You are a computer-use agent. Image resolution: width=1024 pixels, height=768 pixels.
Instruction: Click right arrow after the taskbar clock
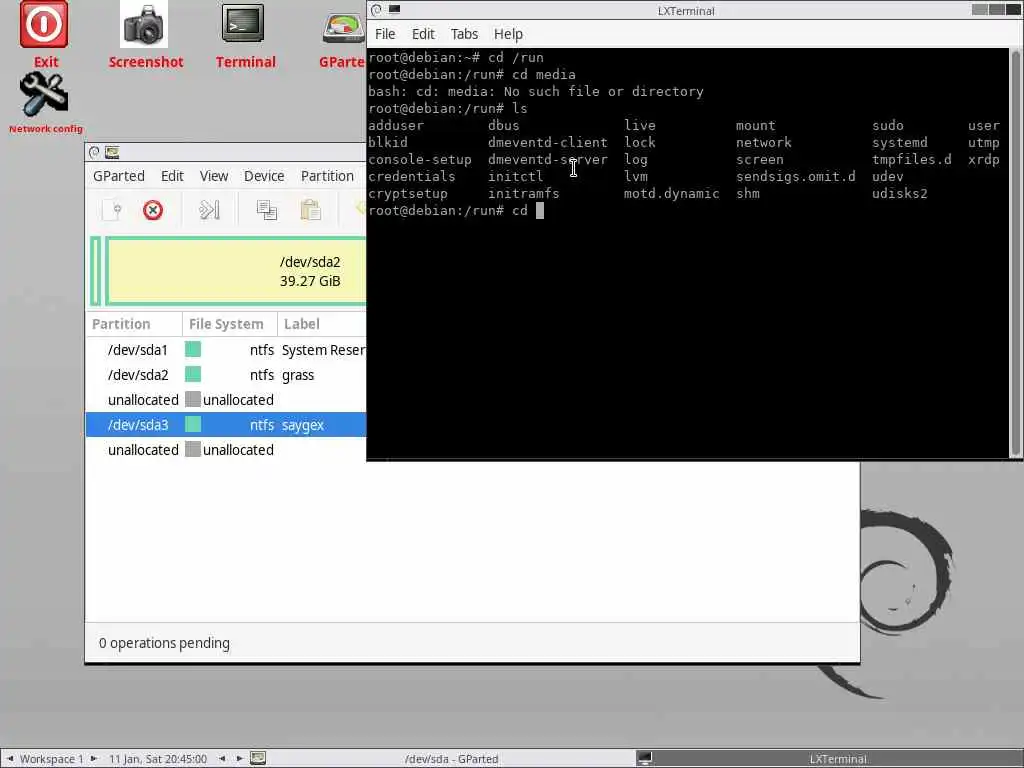(x=240, y=758)
